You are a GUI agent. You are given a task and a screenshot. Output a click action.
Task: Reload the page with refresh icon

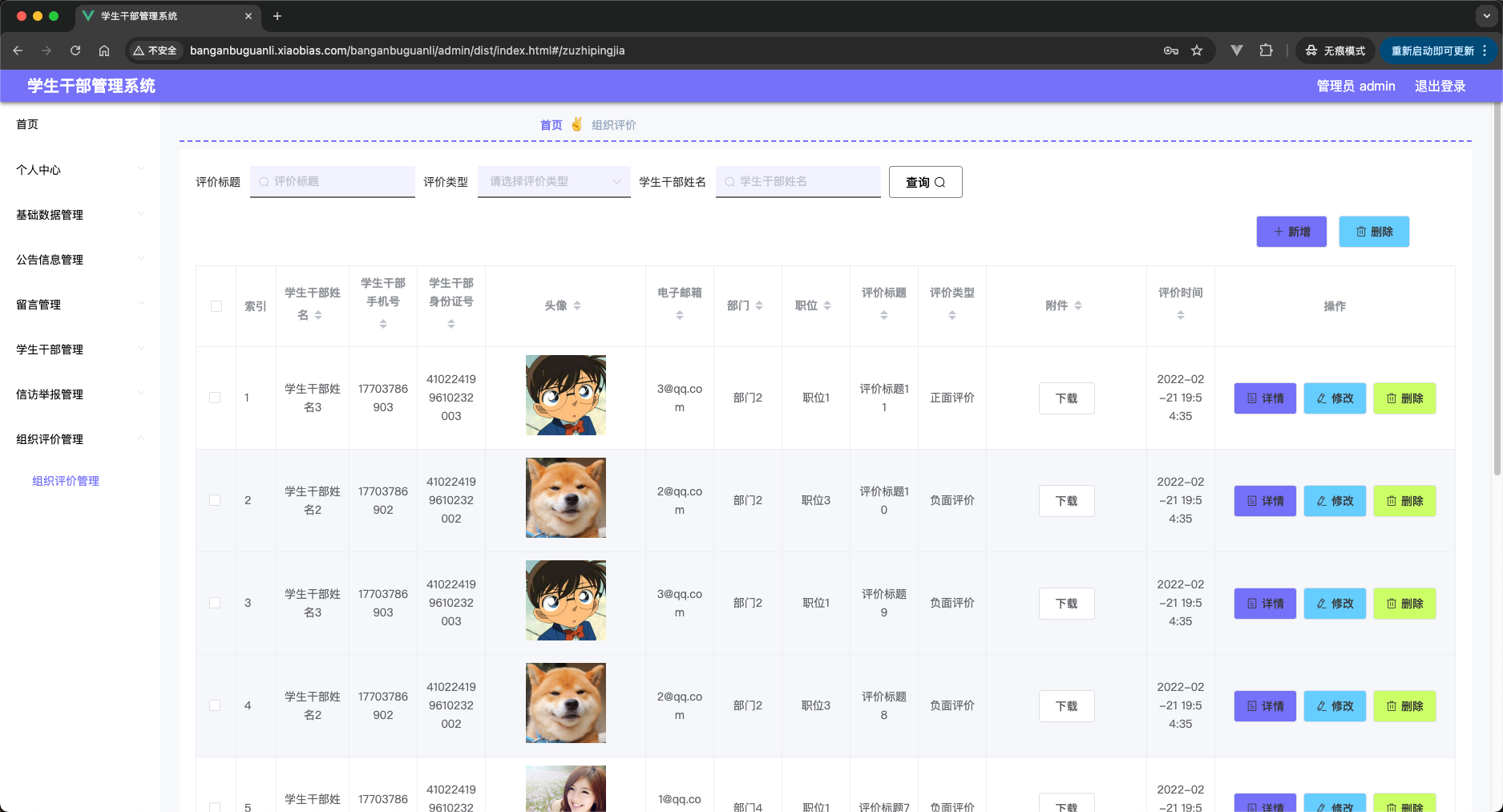(75, 50)
